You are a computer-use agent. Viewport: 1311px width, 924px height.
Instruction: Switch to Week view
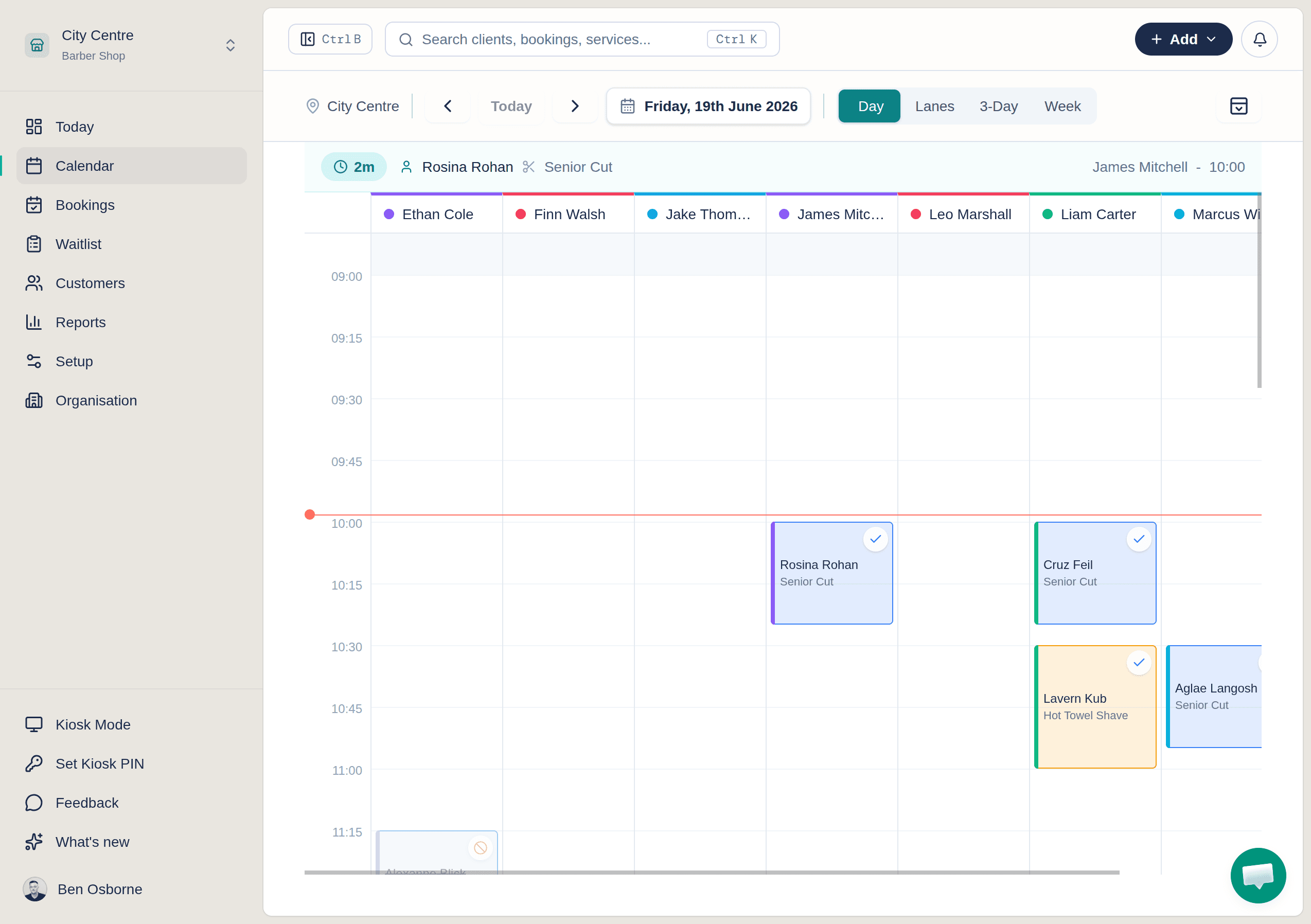click(x=1062, y=106)
